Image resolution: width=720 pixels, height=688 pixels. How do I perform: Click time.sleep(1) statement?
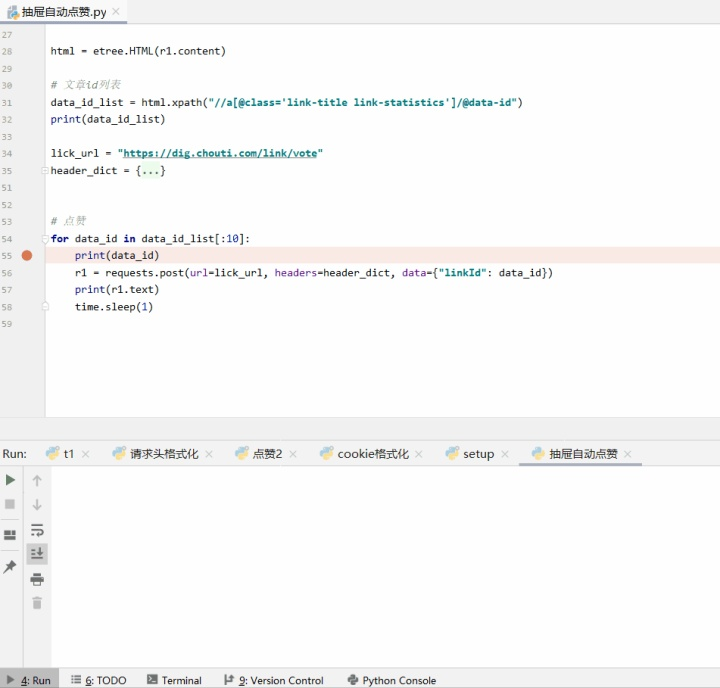point(114,307)
